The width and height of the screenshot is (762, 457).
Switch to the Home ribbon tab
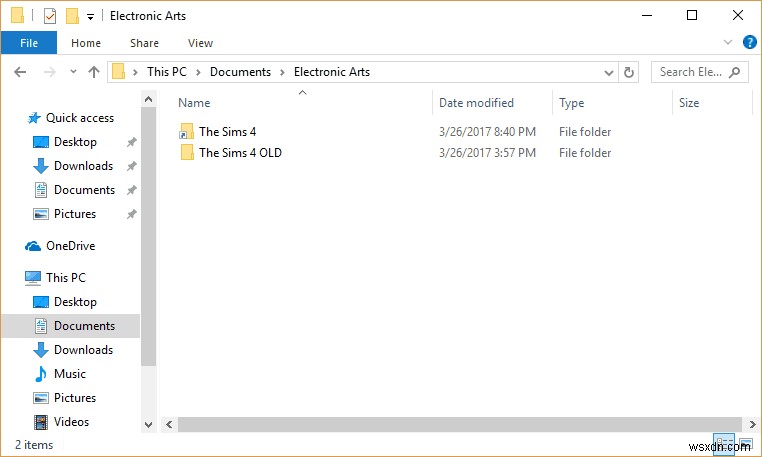[86, 43]
